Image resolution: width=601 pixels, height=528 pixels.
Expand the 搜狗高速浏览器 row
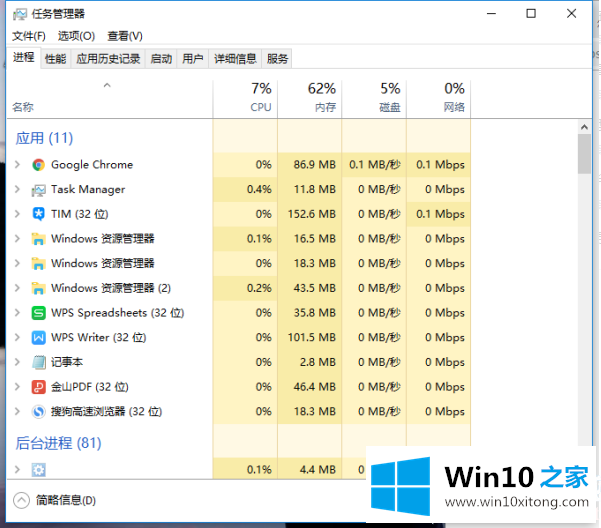[17, 412]
